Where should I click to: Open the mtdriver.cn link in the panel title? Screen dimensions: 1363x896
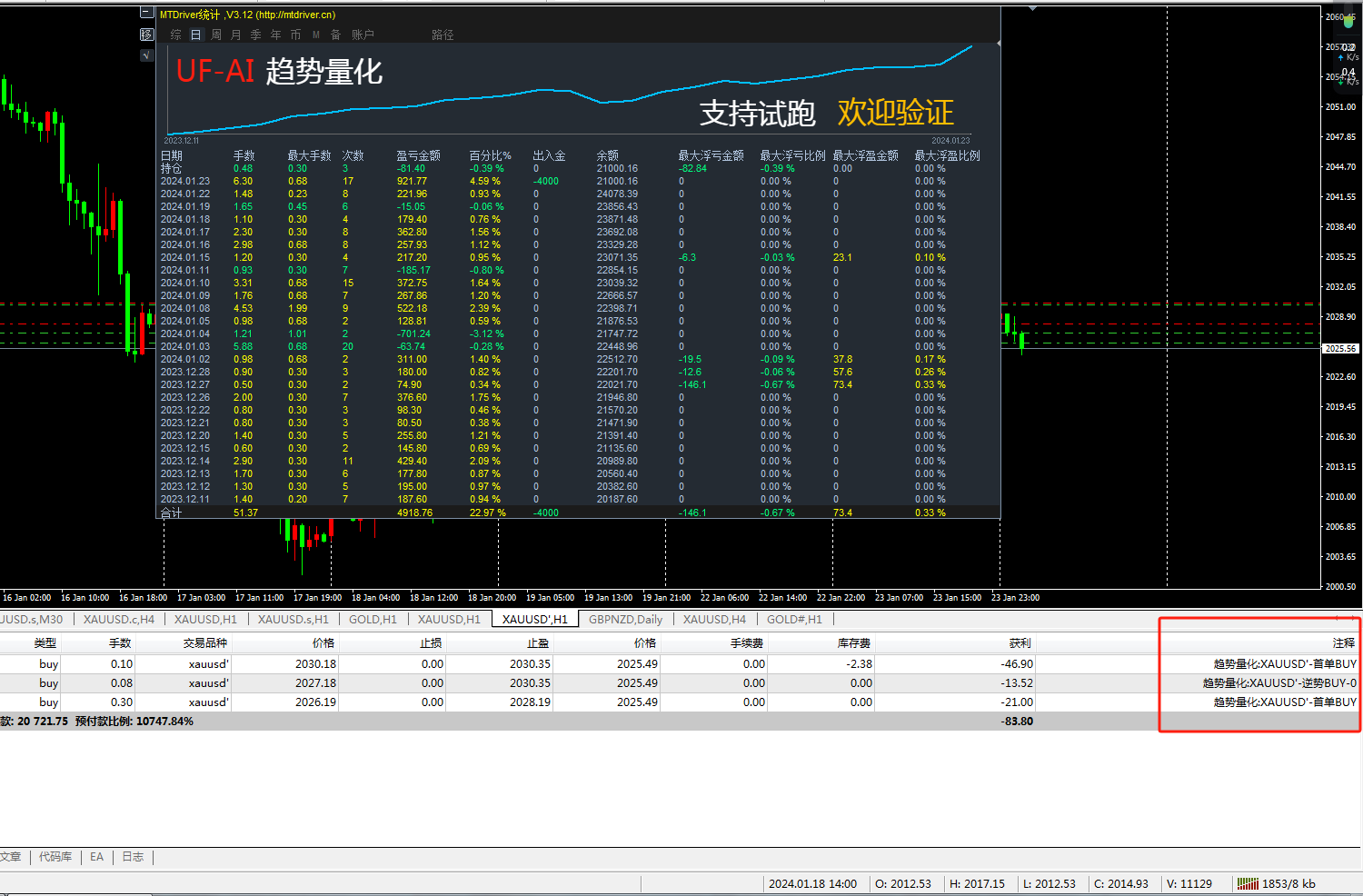click(297, 15)
